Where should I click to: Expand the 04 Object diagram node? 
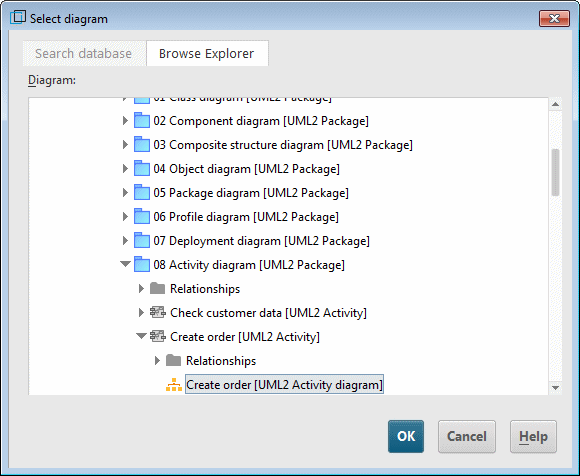pyautogui.click(x=125, y=169)
